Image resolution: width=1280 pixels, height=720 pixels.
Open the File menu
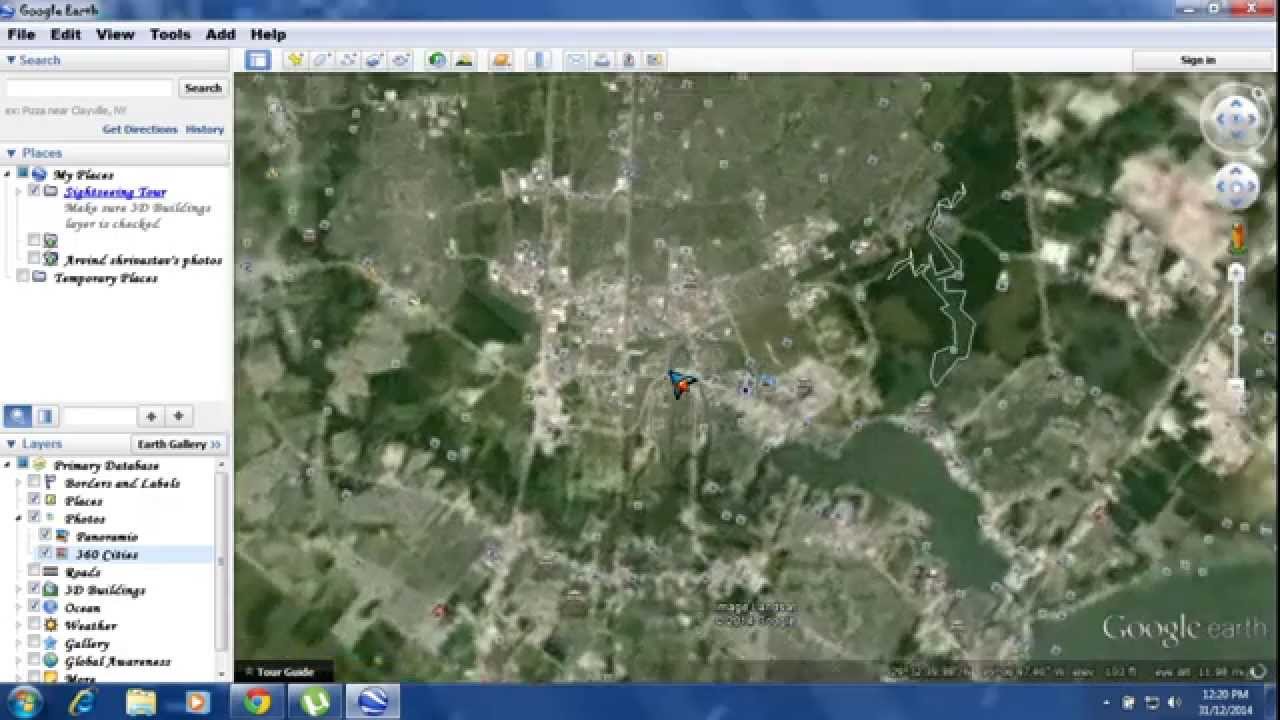point(21,34)
